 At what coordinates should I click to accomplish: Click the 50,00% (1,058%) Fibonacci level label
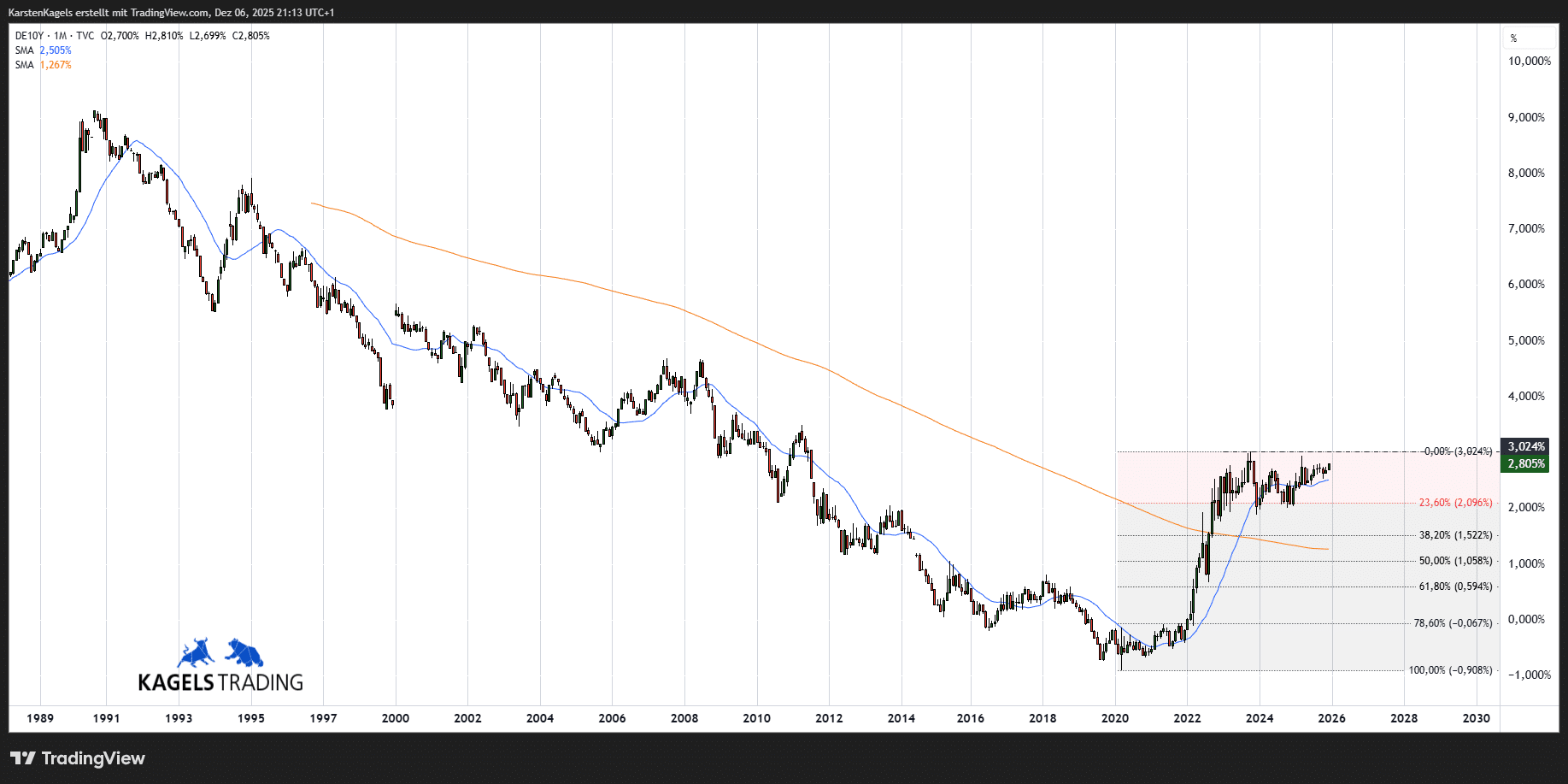[x=1455, y=561]
